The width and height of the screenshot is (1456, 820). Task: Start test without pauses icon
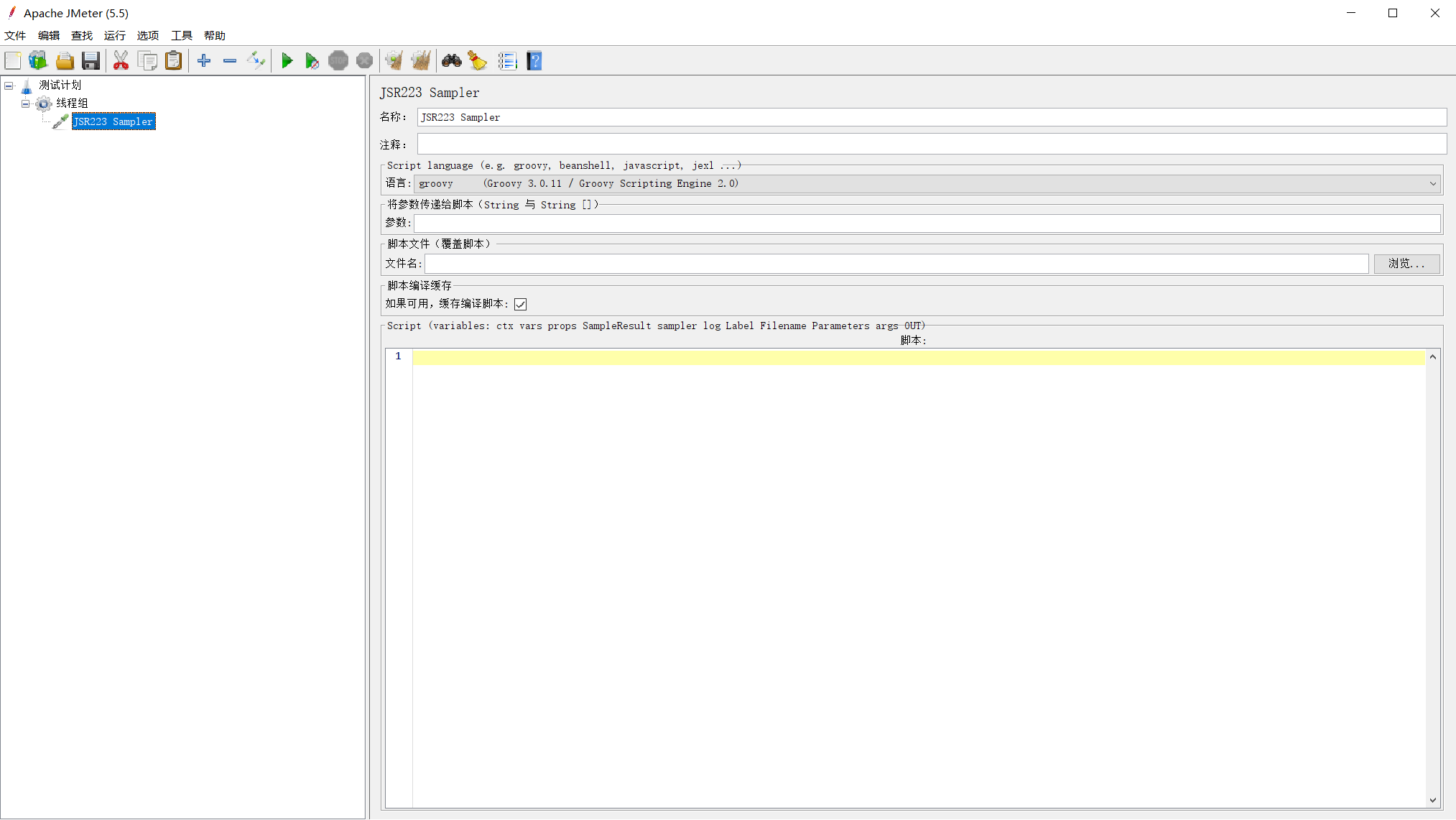tap(312, 61)
